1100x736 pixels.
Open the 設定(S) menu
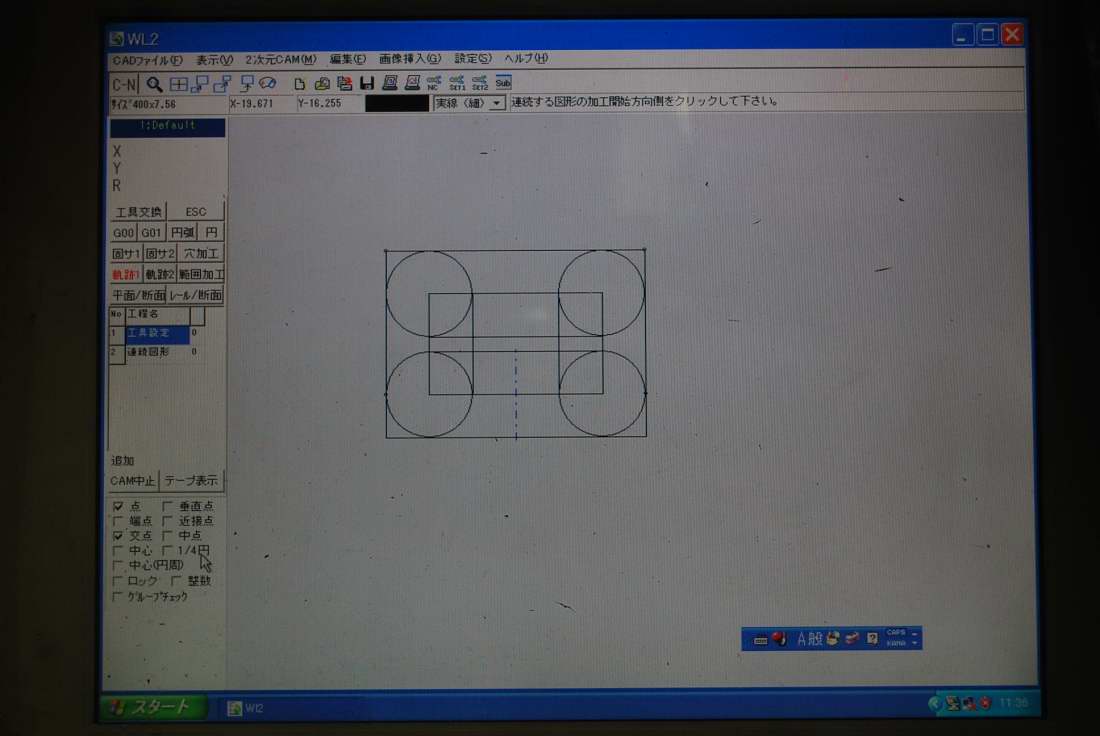(x=473, y=58)
